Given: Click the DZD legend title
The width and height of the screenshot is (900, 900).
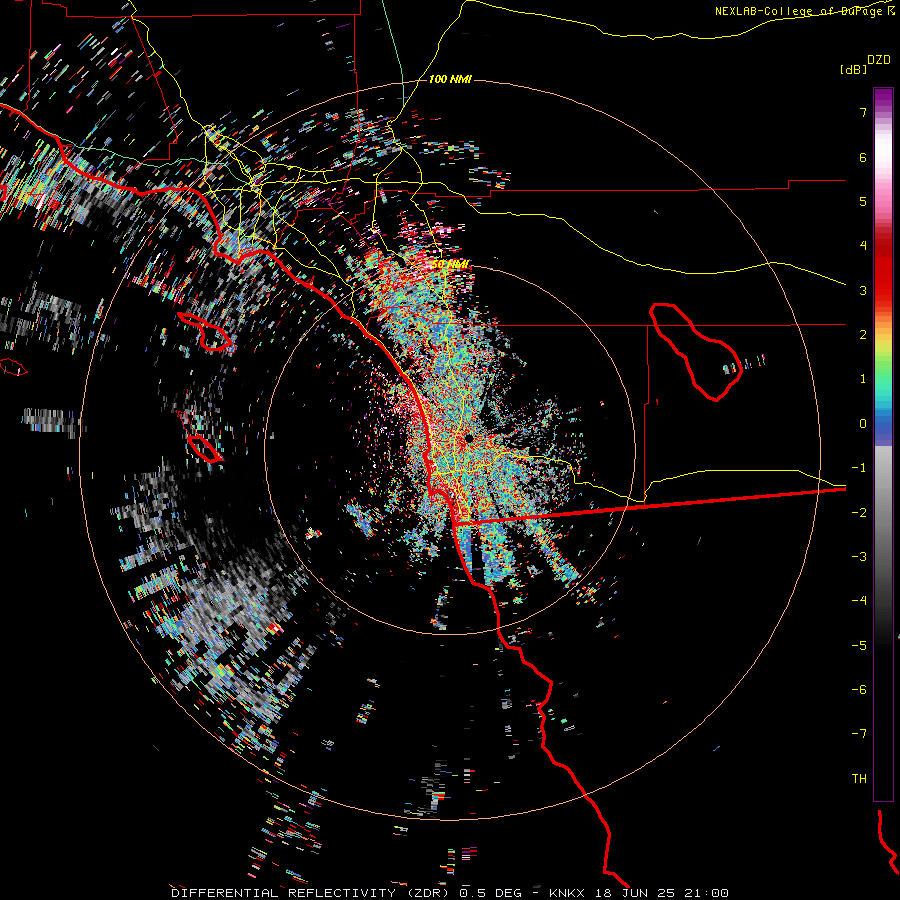Looking at the screenshot, I should click(879, 60).
